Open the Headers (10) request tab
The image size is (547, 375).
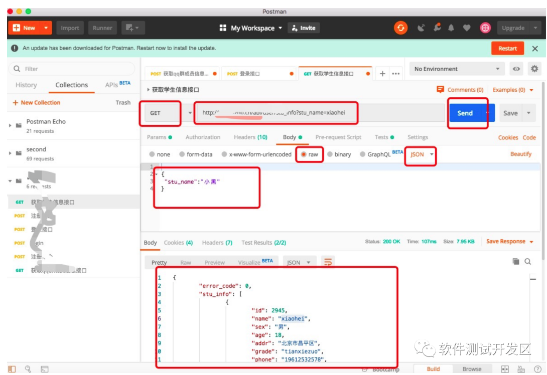click(x=250, y=137)
